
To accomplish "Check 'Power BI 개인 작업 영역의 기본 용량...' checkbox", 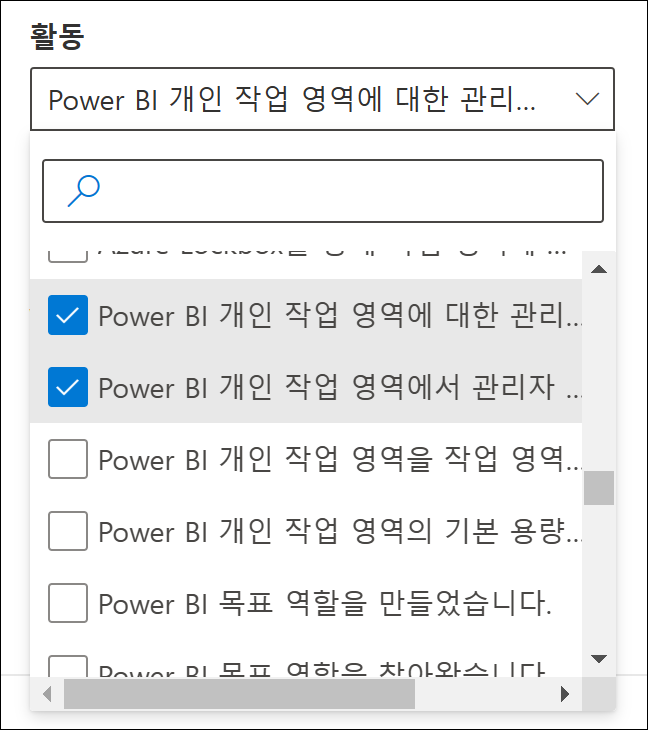I will 68,531.
